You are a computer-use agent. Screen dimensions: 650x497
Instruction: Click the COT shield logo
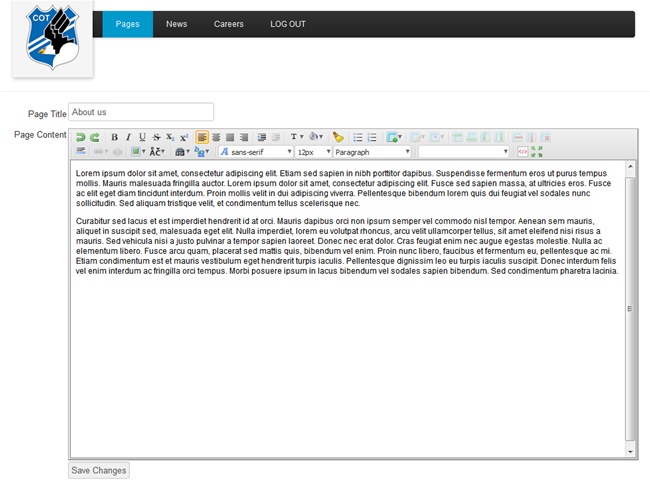52,38
